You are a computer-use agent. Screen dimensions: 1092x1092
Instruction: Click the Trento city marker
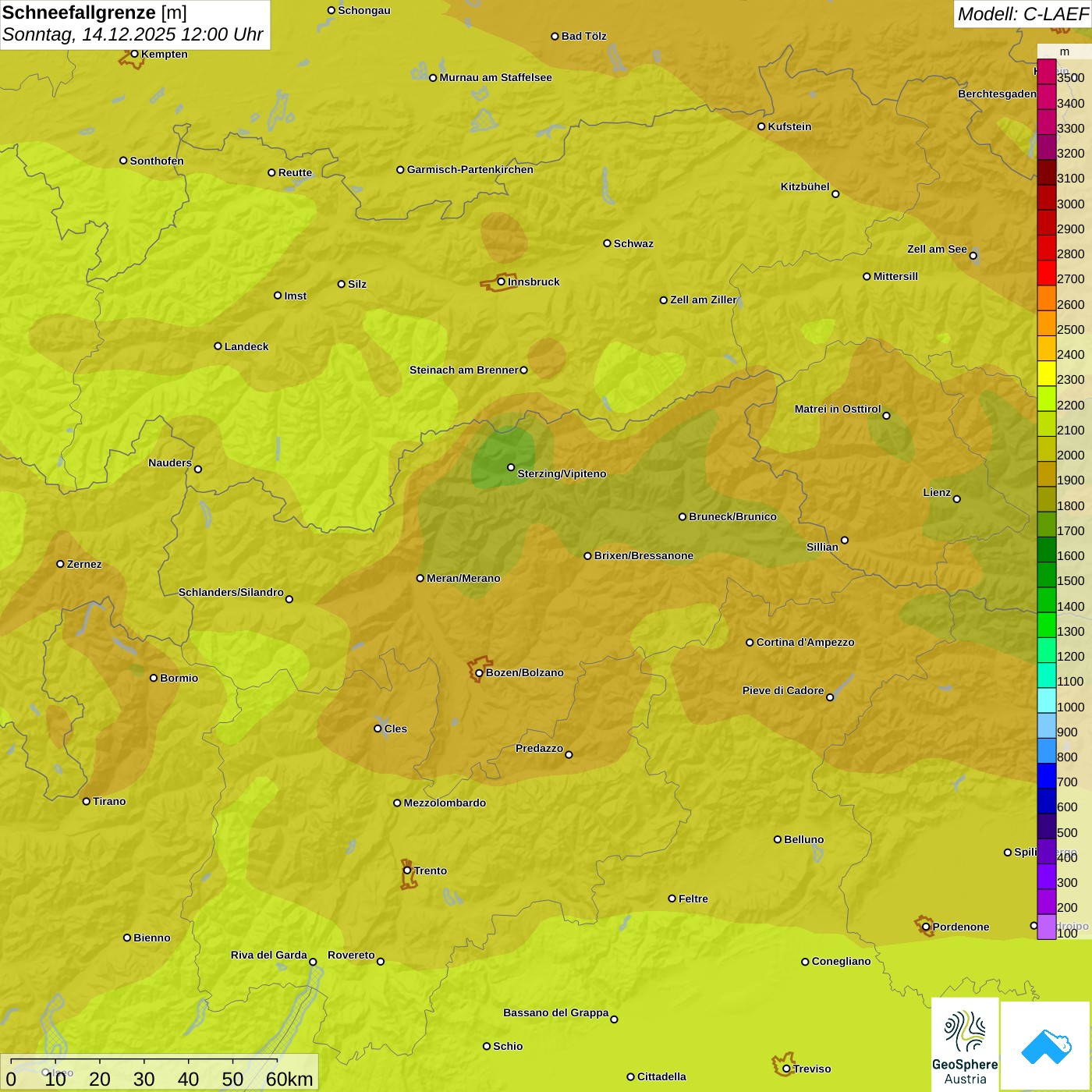[x=407, y=870]
